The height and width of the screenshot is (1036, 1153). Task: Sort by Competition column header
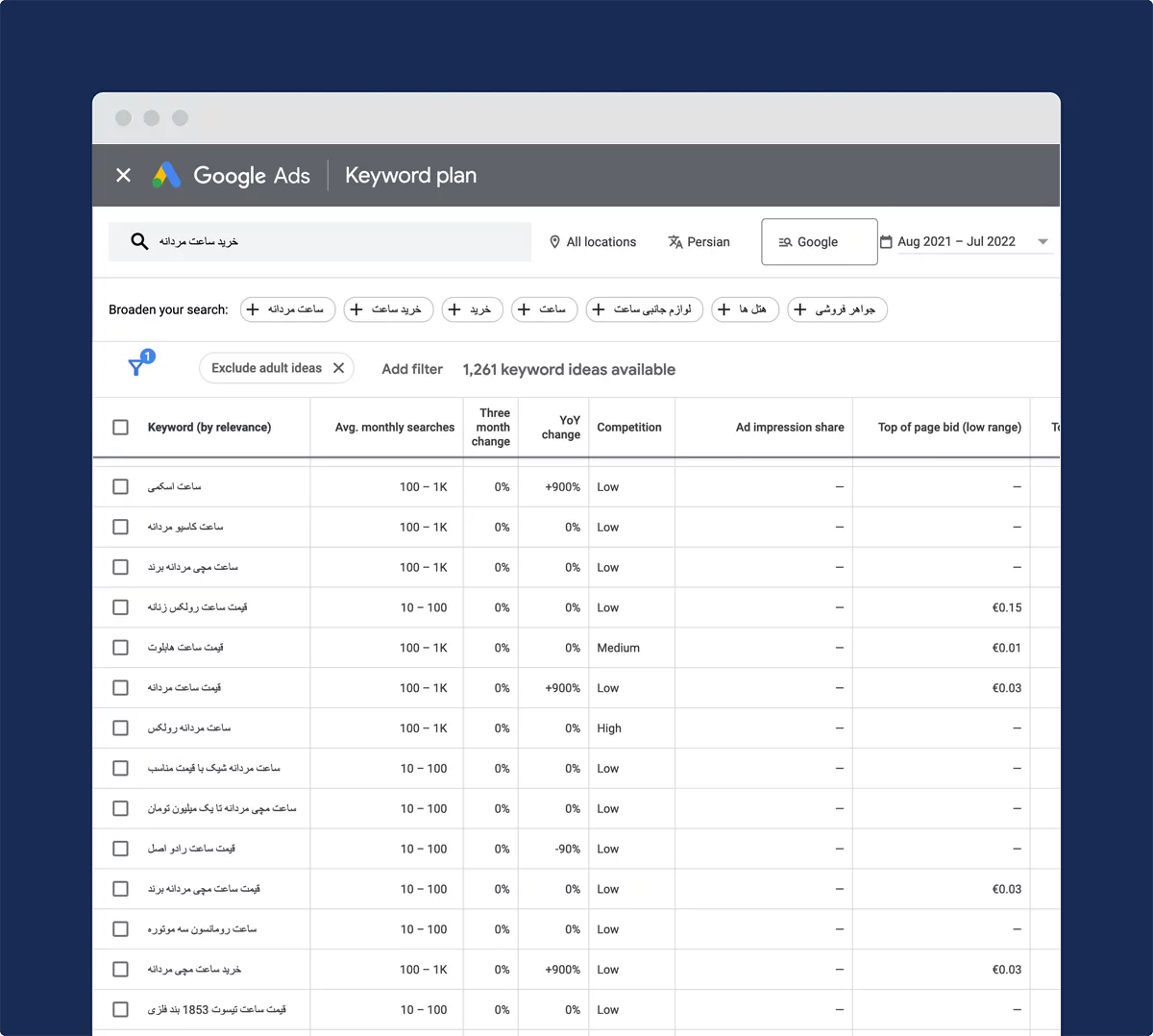pyautogui.click(x=628, y=428)
